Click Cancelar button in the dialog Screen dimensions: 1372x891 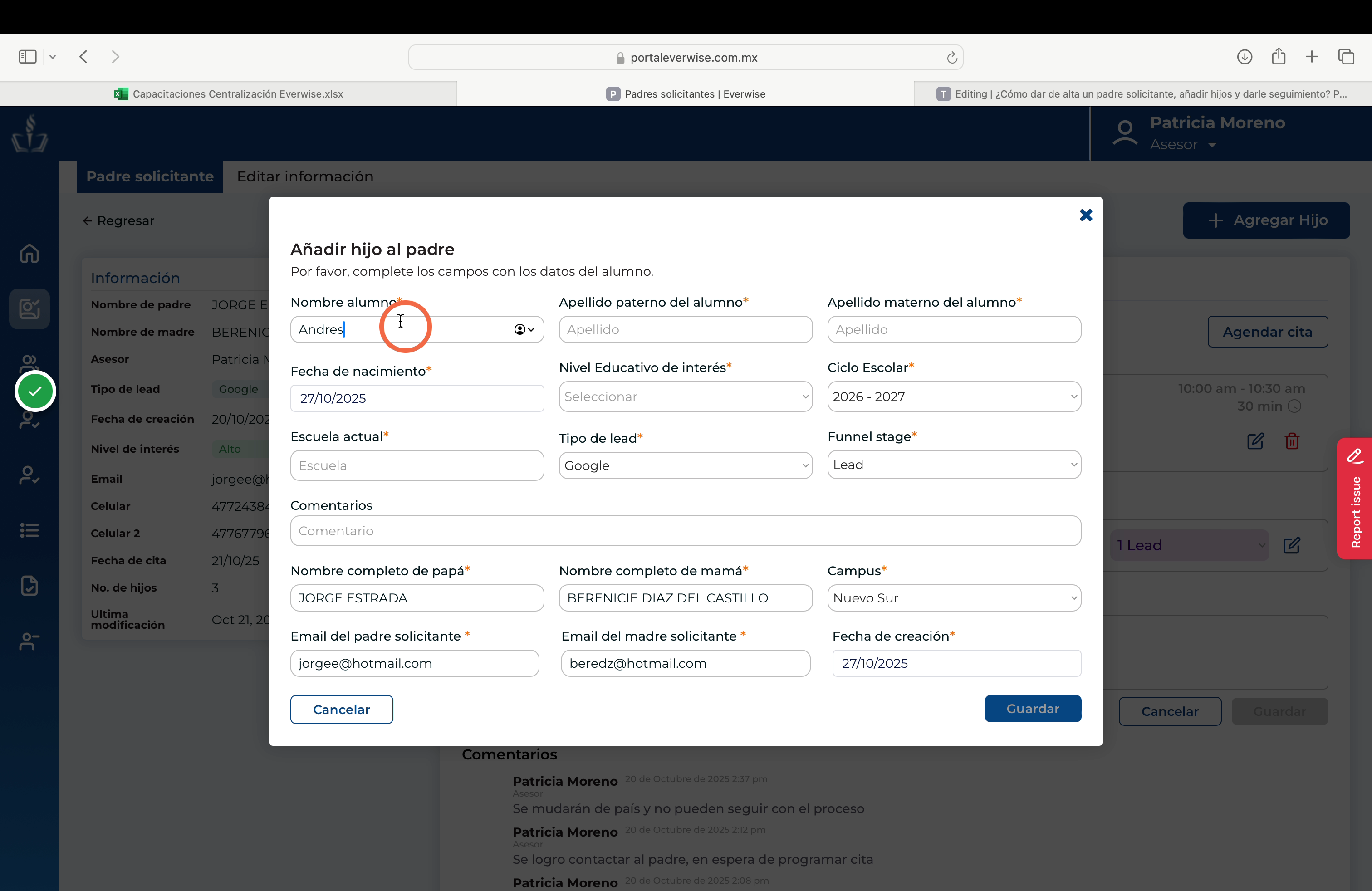coord(341,710)
